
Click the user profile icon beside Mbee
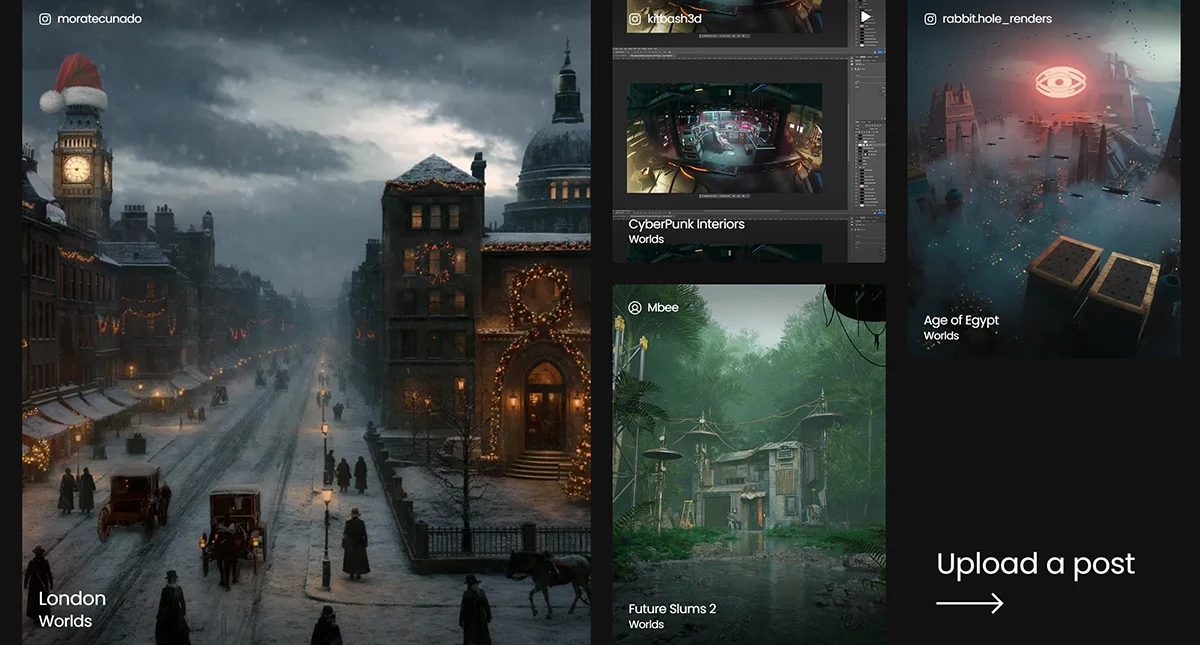(634, 307)
